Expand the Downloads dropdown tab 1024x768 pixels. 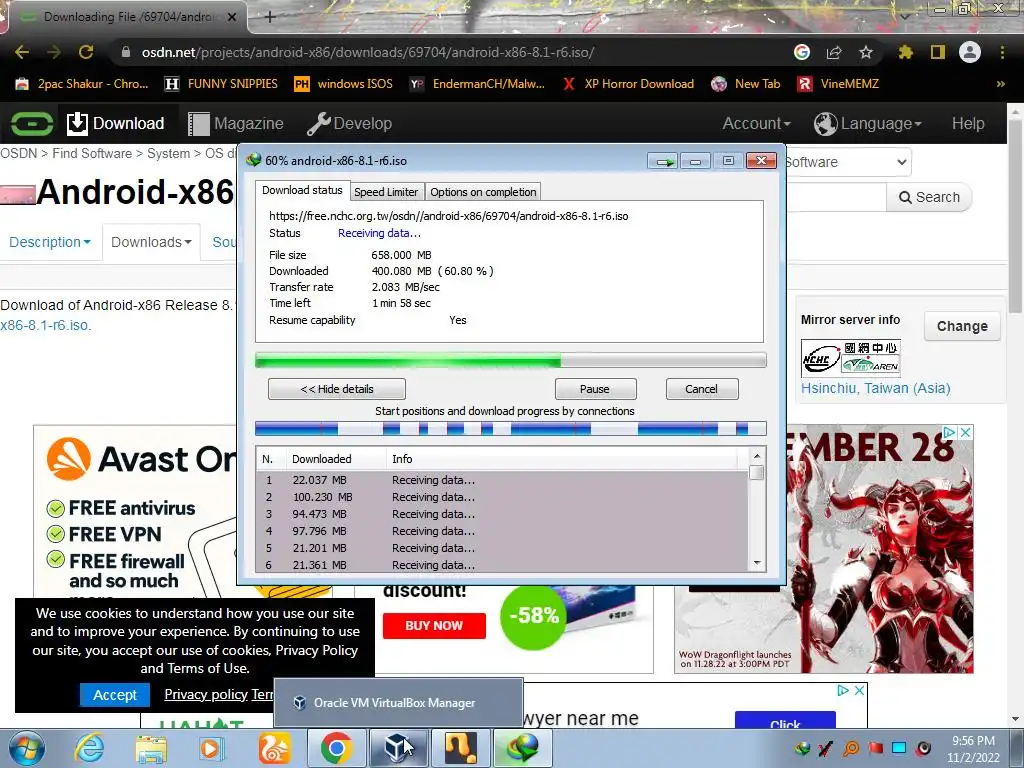point(151,242)
